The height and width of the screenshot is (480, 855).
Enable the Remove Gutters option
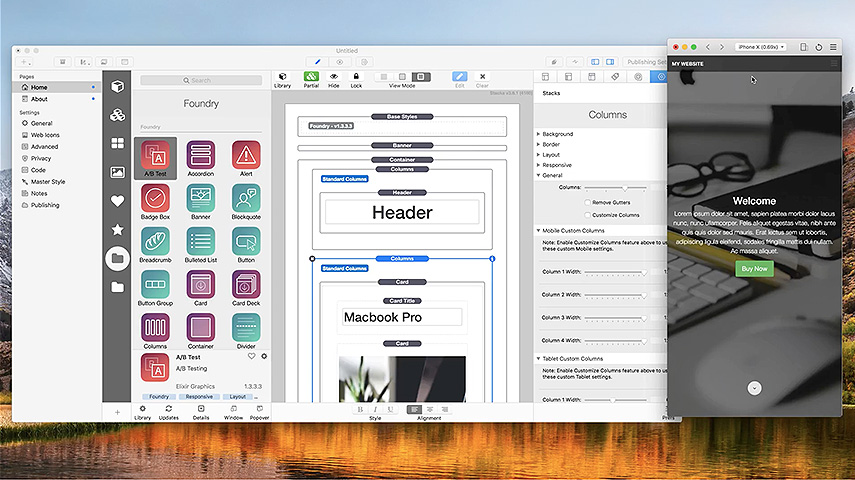click(587, 202)
